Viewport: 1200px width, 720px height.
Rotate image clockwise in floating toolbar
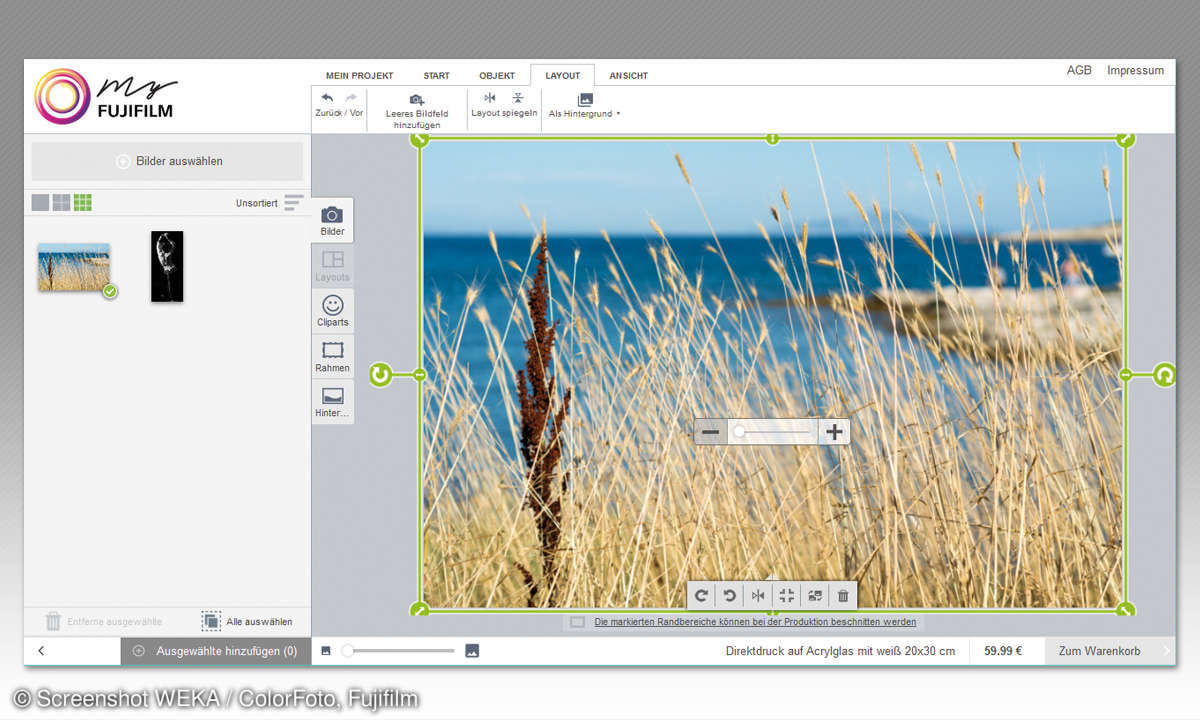[702, 595]
